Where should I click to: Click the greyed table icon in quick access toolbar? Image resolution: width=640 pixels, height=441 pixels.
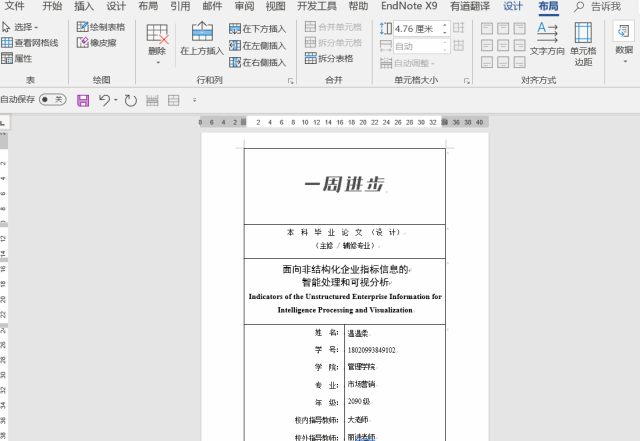(x=173, y=100)
